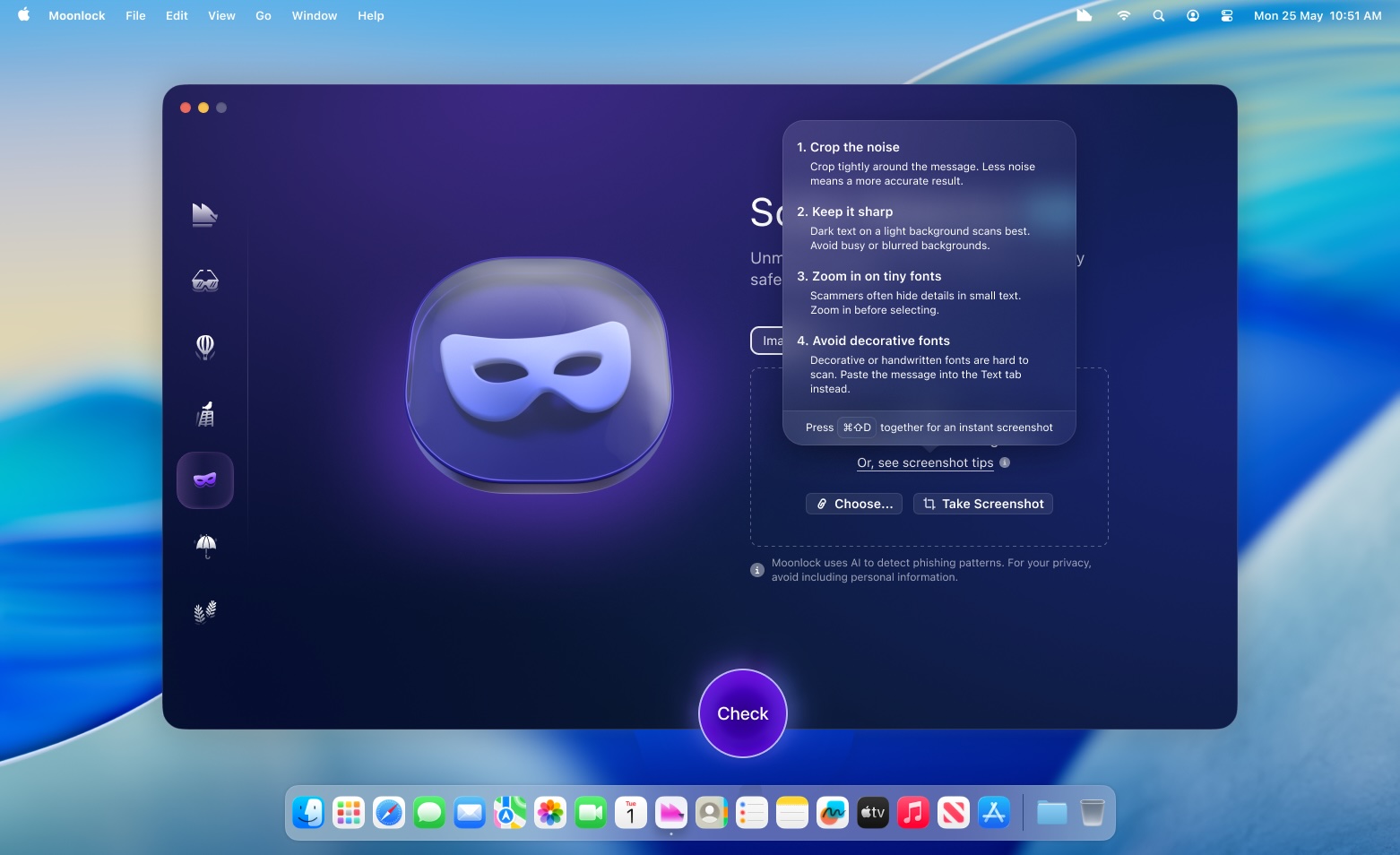Click the date and time in menu bar
The width and height of the screenshot is (1400, 855).
point(1318,15)
